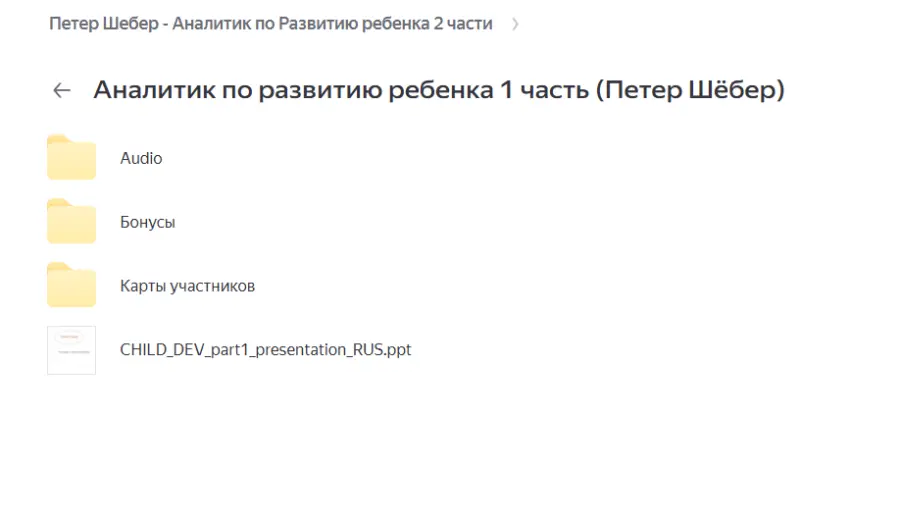Select the text label Audio
Image resolution: width=900 pixels, height=523 pixels.
[141, 158]
